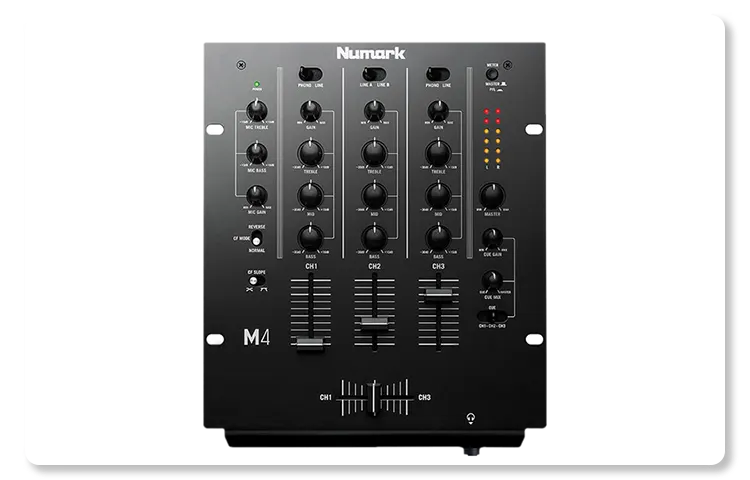Screen dimensions: 750x480
Task: Click the CH2 label above fader
Action: click(375, 266)
